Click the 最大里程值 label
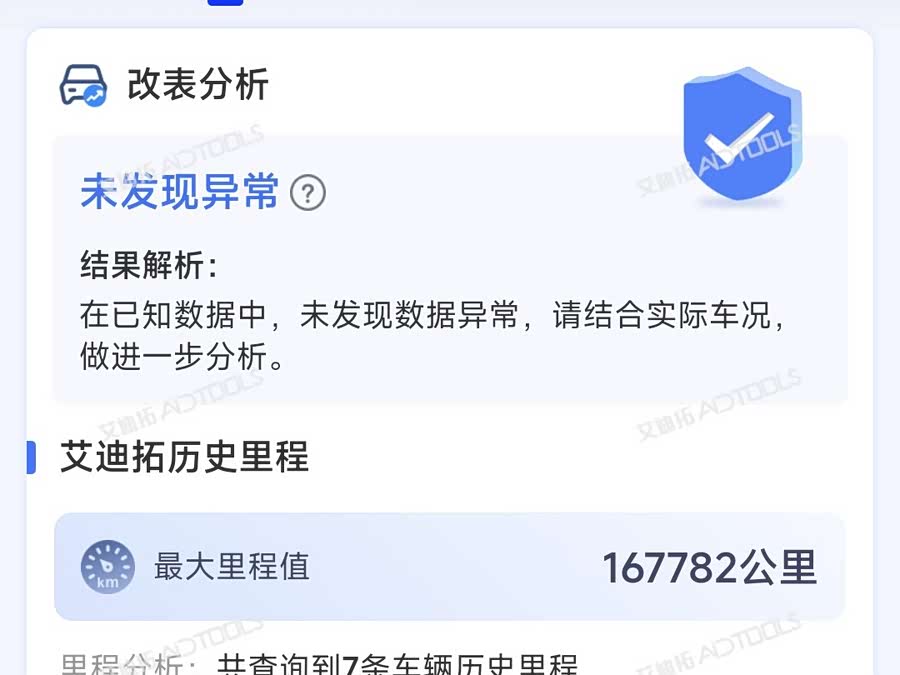The height and width of the screenshot is (675, 900). 232,567
